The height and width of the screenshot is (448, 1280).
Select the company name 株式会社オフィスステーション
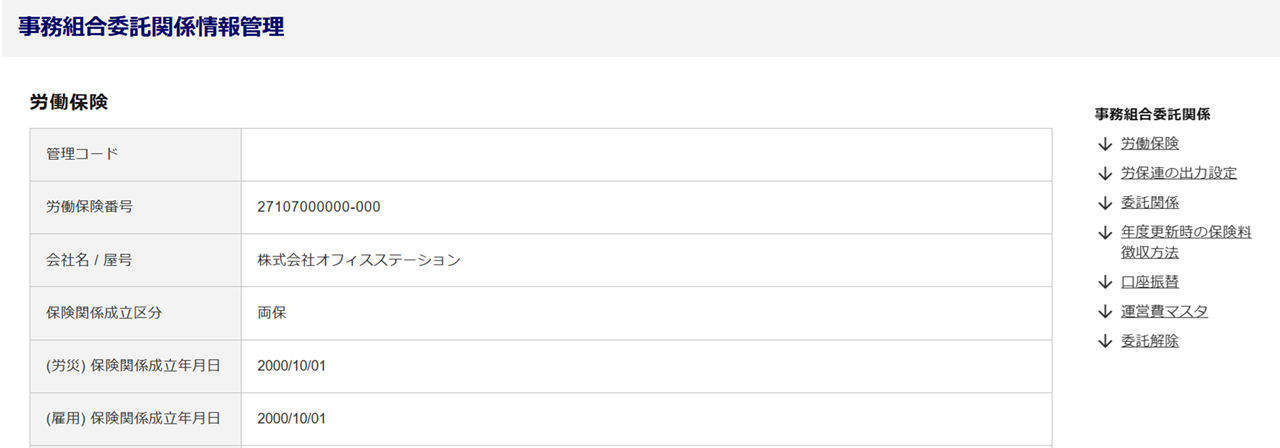[x=359, y=260]
